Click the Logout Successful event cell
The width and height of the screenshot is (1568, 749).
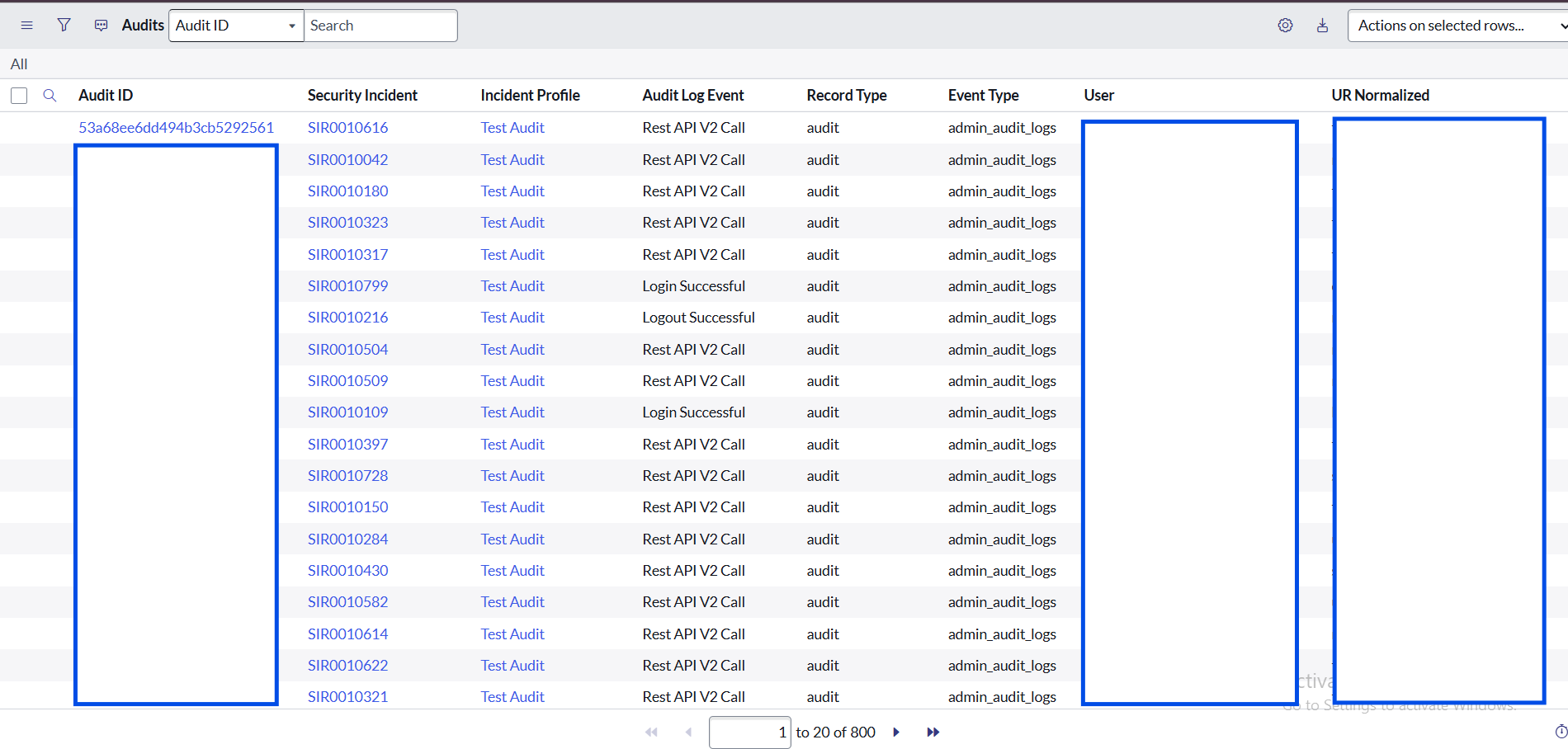698,318
